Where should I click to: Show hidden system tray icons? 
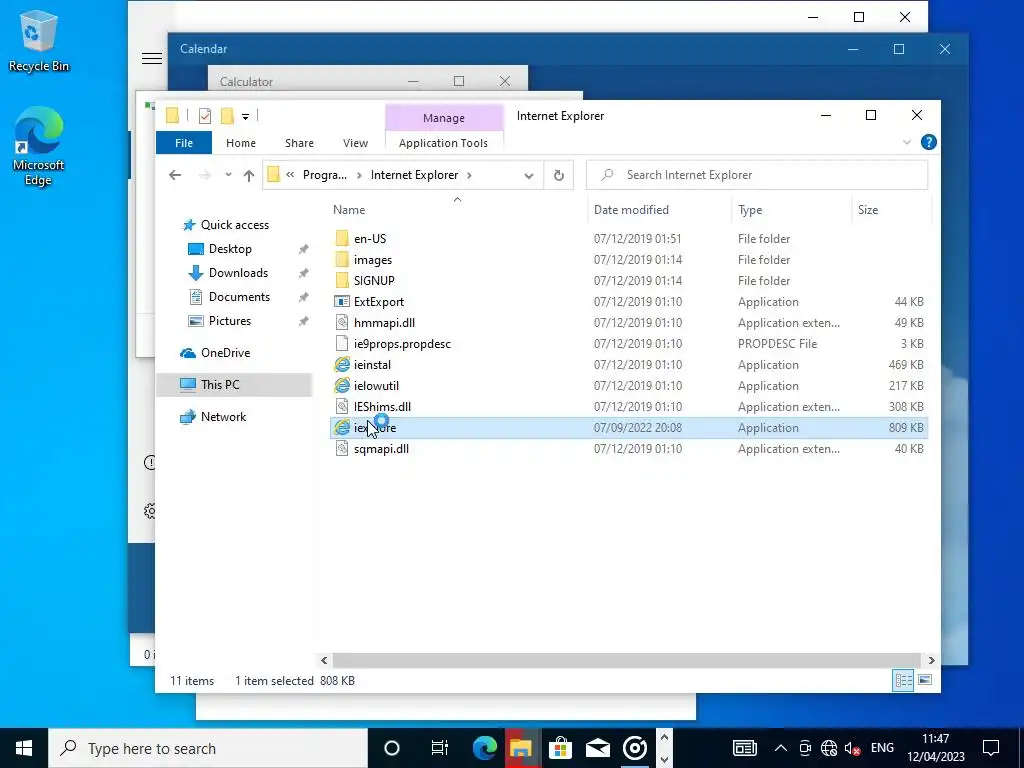(x=780, y=748)
